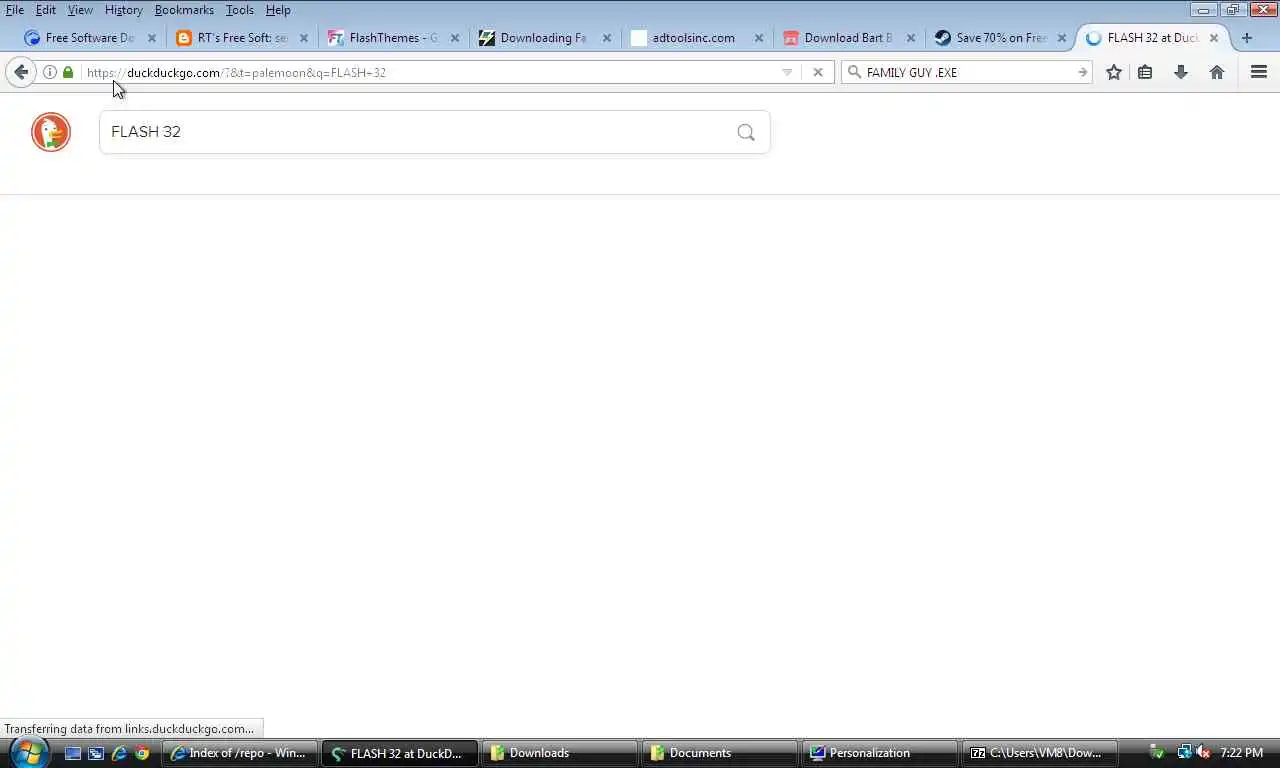
Task: Open the site information icon
Action: (x=50, y=72)
